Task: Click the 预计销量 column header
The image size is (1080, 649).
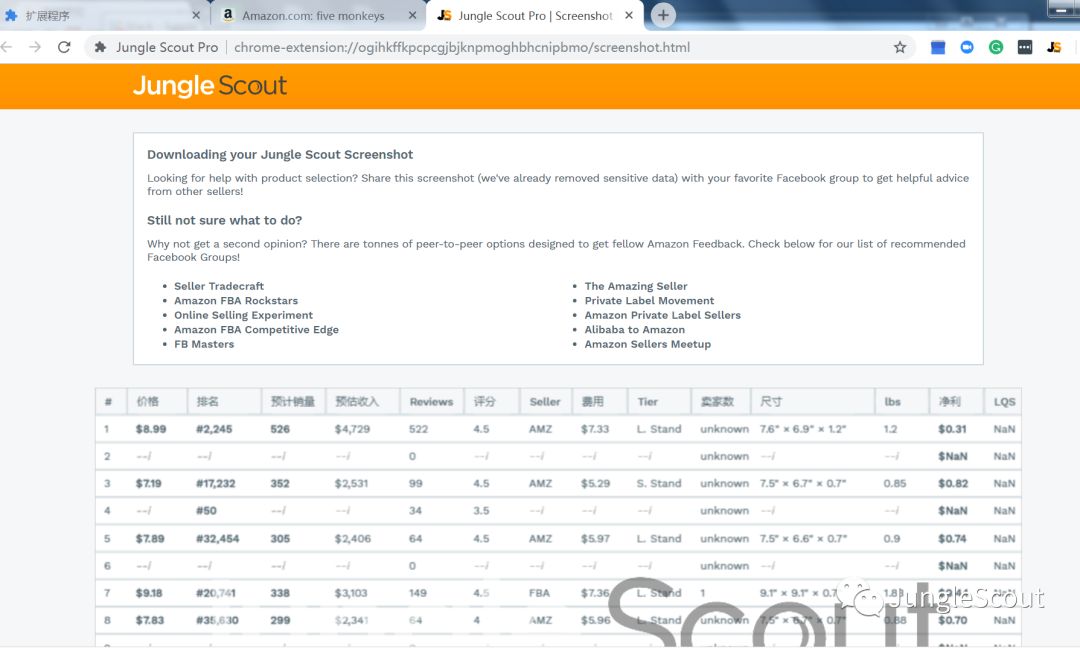Action: [x=293, y=402]
